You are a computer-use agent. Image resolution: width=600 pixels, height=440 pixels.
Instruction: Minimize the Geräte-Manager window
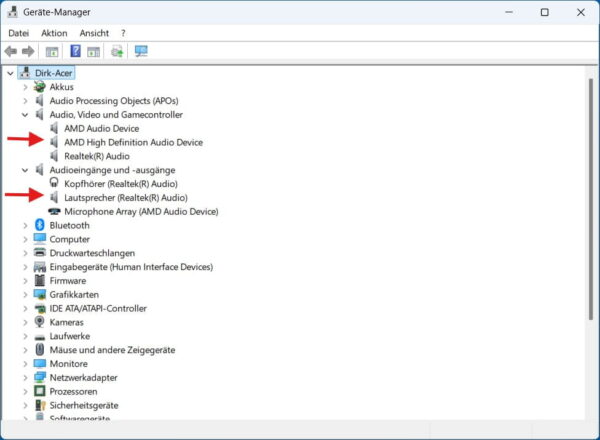(509, 12)
